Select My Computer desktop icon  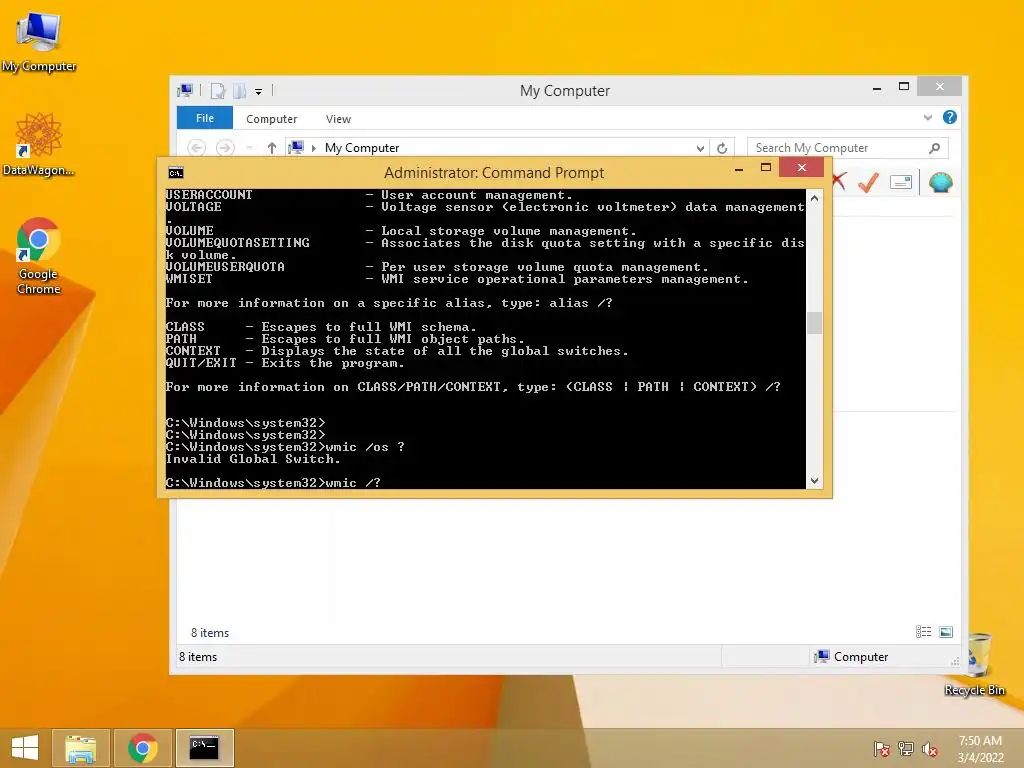[x=39, y=42]
